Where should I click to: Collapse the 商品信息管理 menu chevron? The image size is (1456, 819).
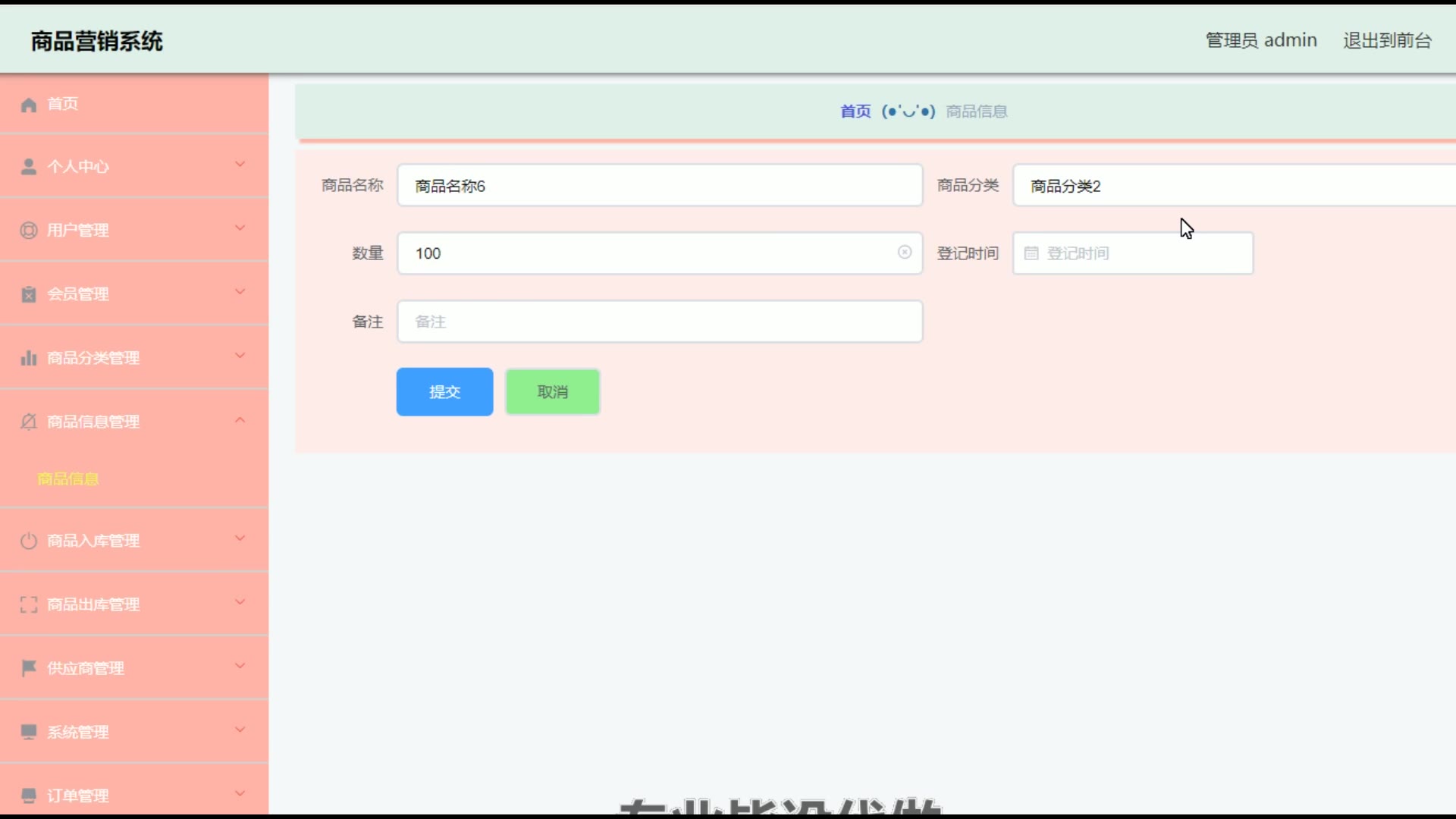click(x=240, y=420)
